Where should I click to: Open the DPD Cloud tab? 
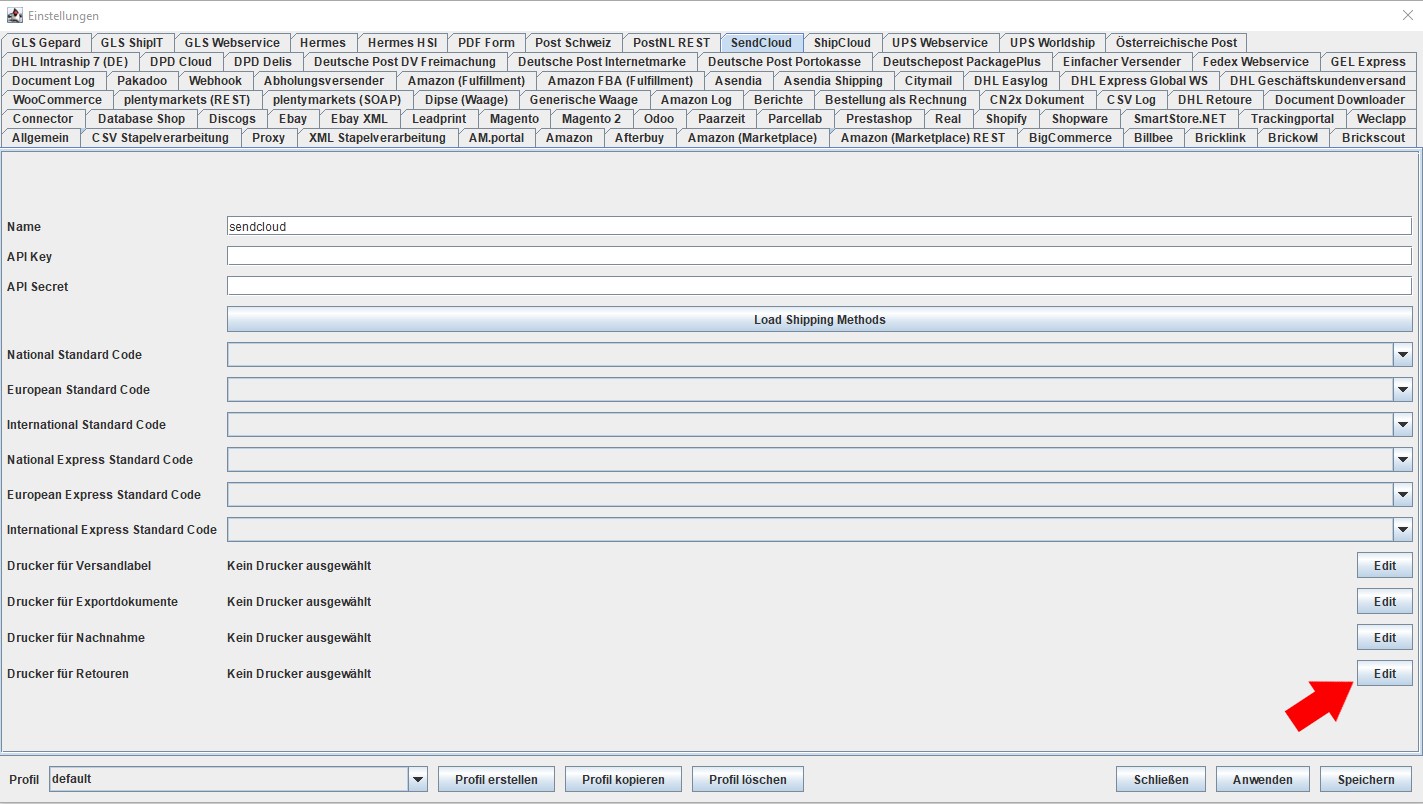pyautogui.click(x=181, y=62)
